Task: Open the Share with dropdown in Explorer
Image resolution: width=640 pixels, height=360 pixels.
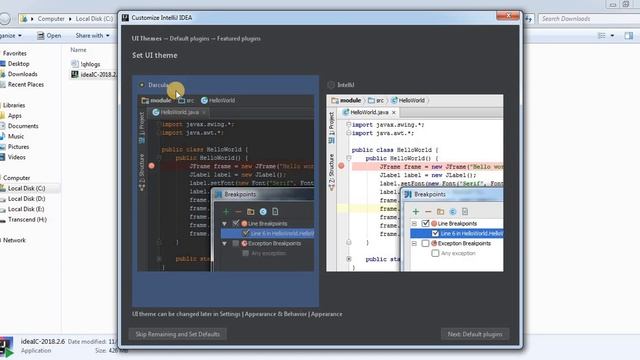Action: point(92,36)
